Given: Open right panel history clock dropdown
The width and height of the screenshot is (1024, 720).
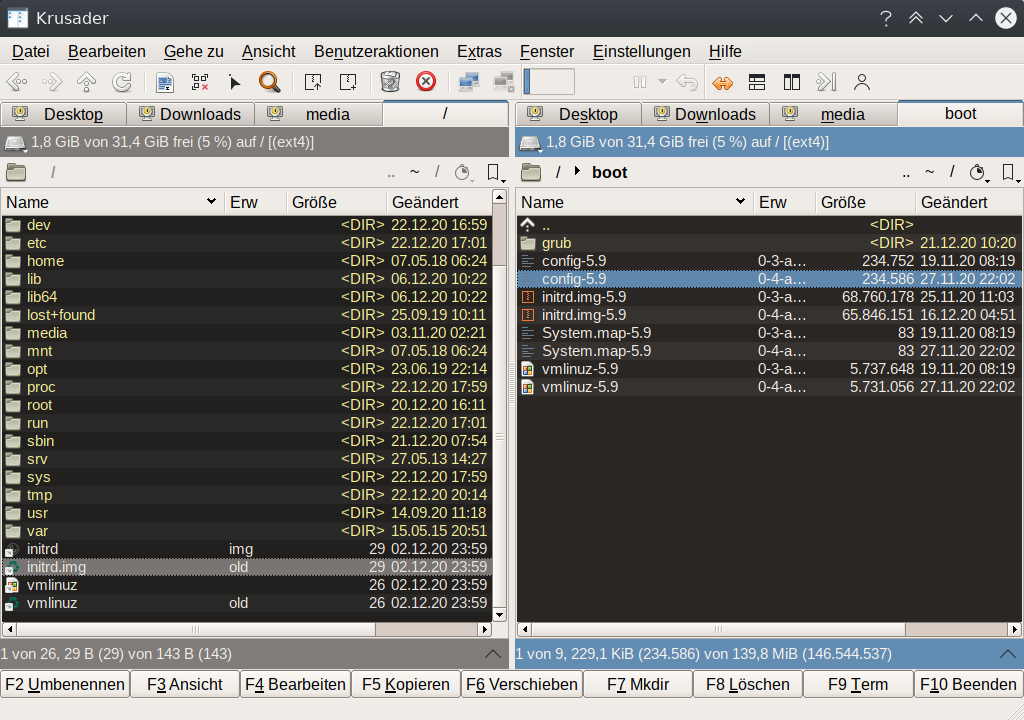Looking at the screenshot, I should (978, 172).
